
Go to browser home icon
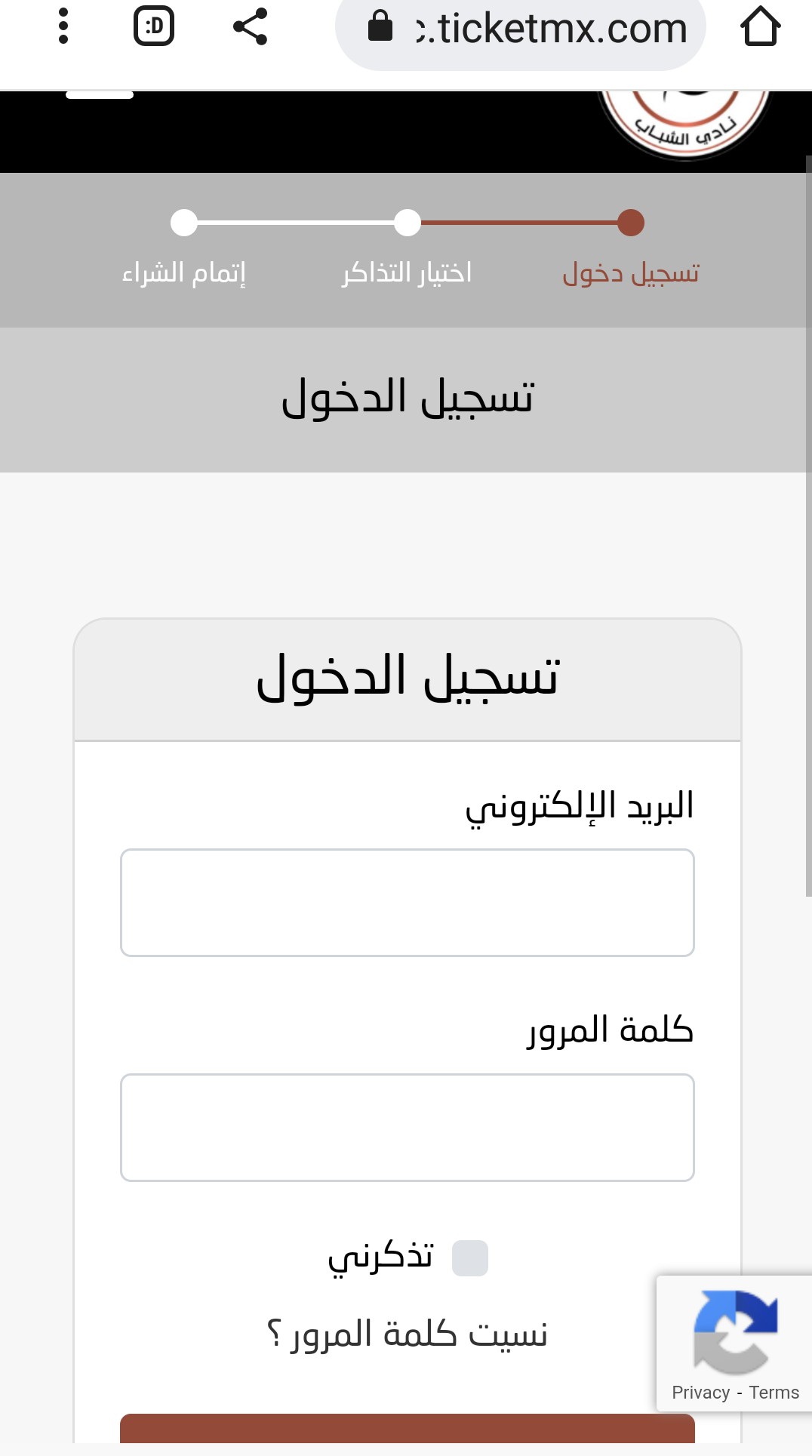[760, 26]
